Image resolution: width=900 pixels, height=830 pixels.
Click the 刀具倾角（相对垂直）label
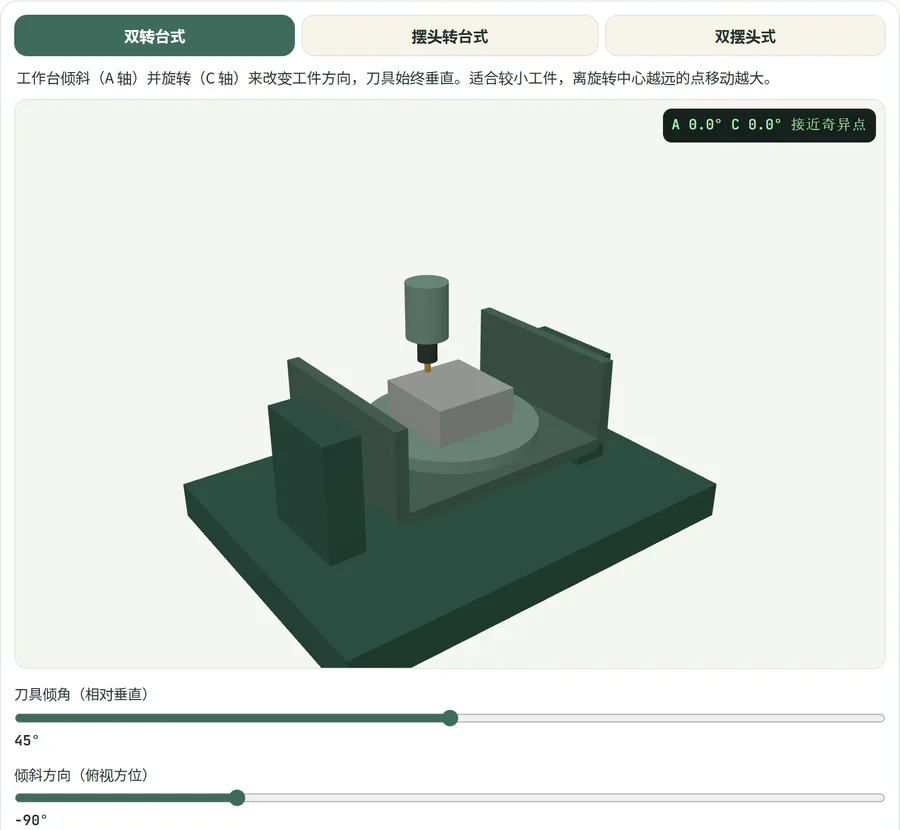[82, 695]
